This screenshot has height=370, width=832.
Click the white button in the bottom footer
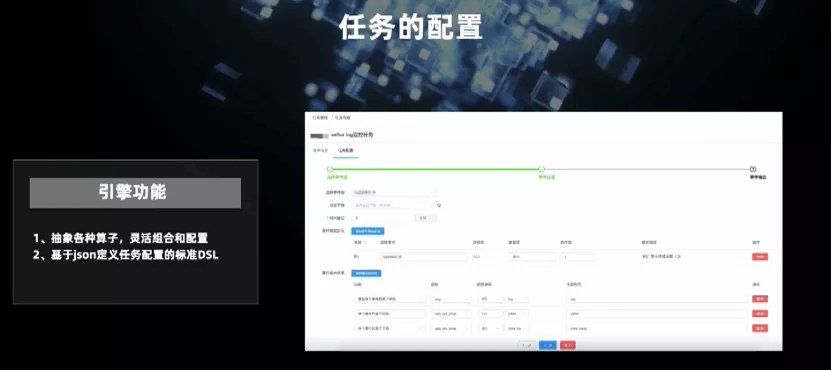(x=527, y=345)
